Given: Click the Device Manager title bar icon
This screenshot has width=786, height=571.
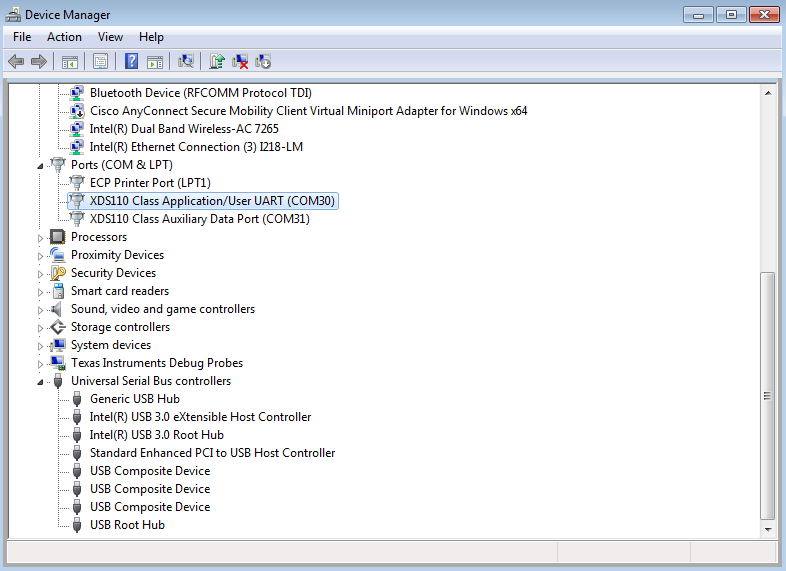Looking at the screenshot, I should tap(13, 15).
